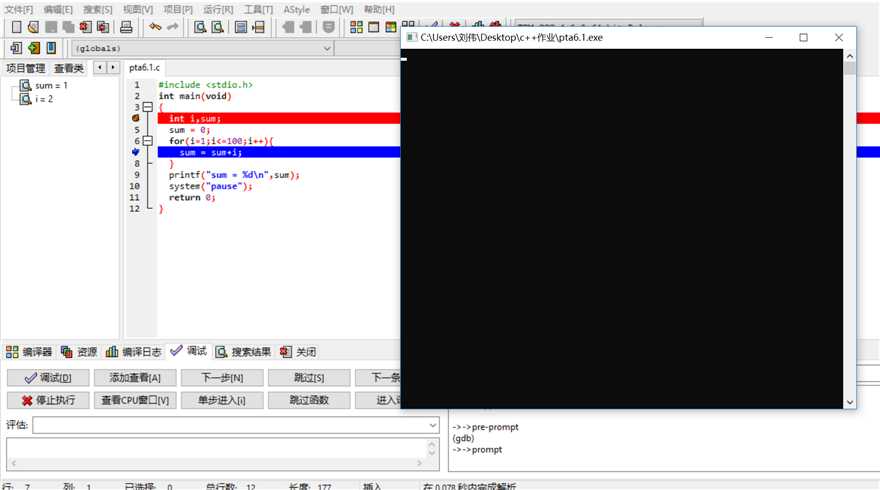Screen dimensions: 880x490
Task: Switch to the 编译器 bottom tab
Action: 29,352
